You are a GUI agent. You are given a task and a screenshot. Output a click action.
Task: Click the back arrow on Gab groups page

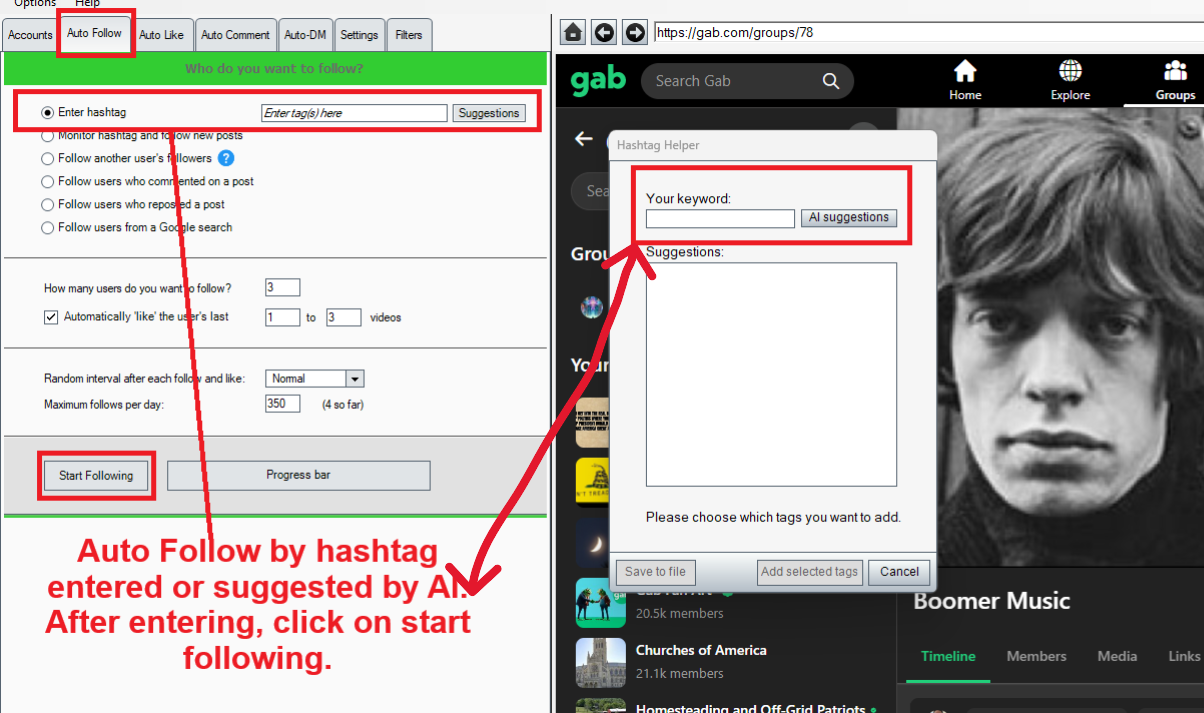tap(584, 139)
